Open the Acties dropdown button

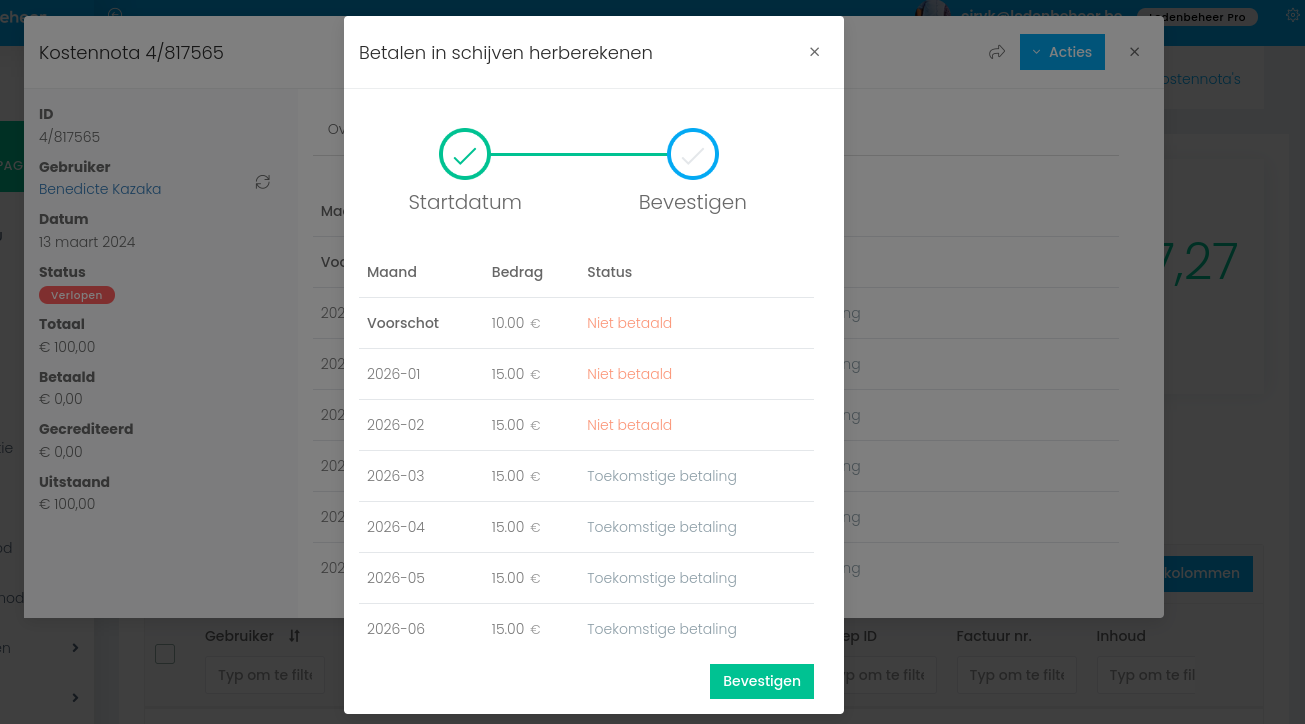(1062, 52)
